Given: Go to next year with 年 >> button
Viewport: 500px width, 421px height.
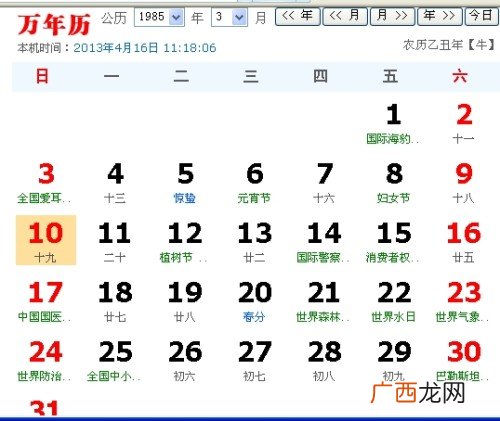Looking at the screenshot, I should 440,16.
